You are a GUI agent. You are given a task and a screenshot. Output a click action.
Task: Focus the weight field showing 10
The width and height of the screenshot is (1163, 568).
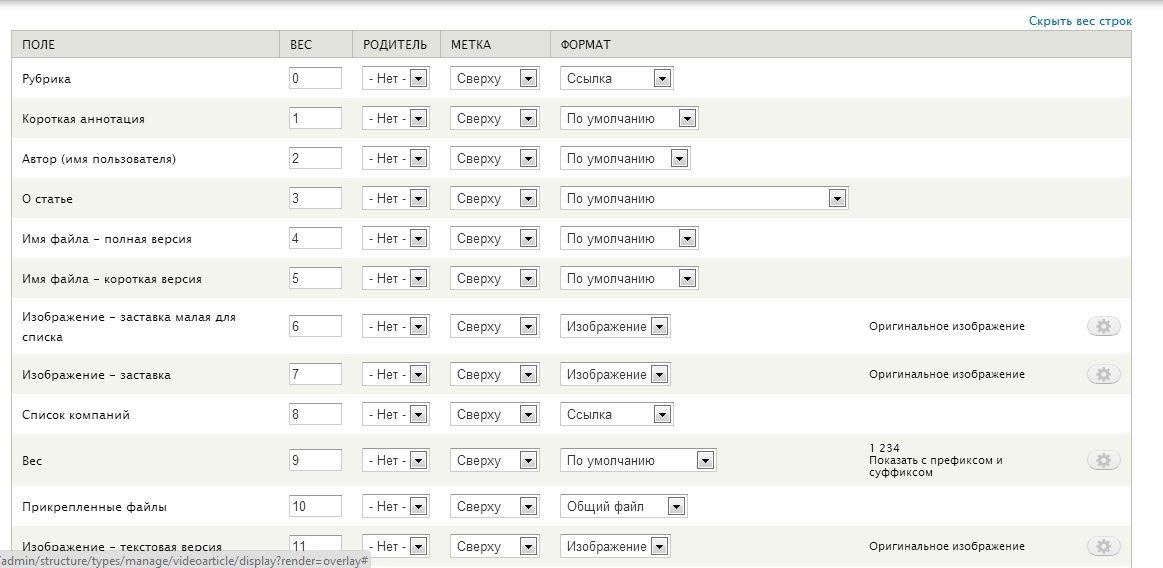coord(315,506)
